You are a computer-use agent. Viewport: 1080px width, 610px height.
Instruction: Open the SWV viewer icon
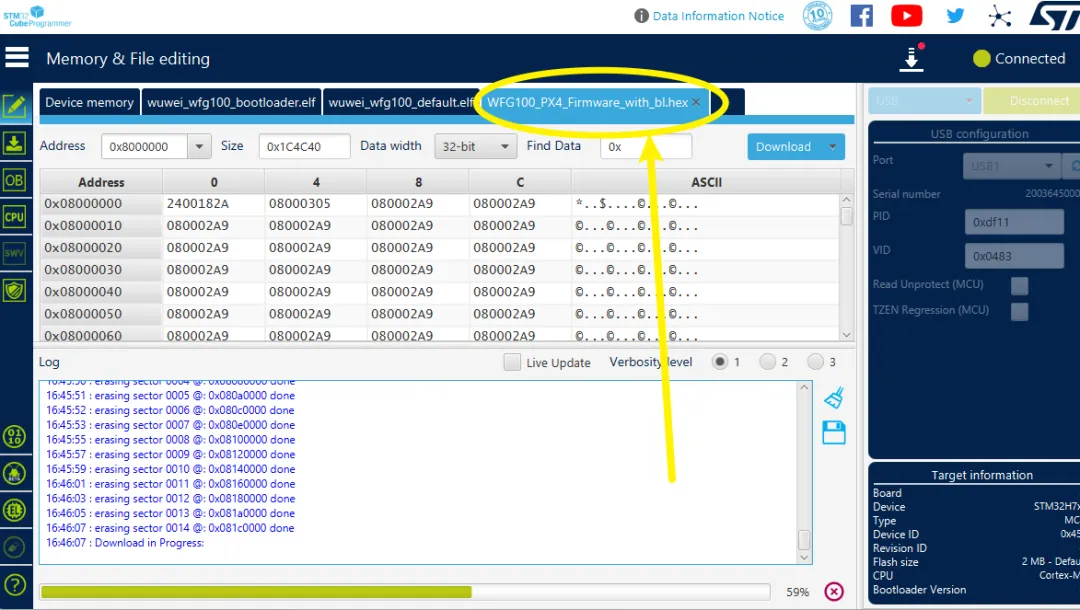pos(14,253)
